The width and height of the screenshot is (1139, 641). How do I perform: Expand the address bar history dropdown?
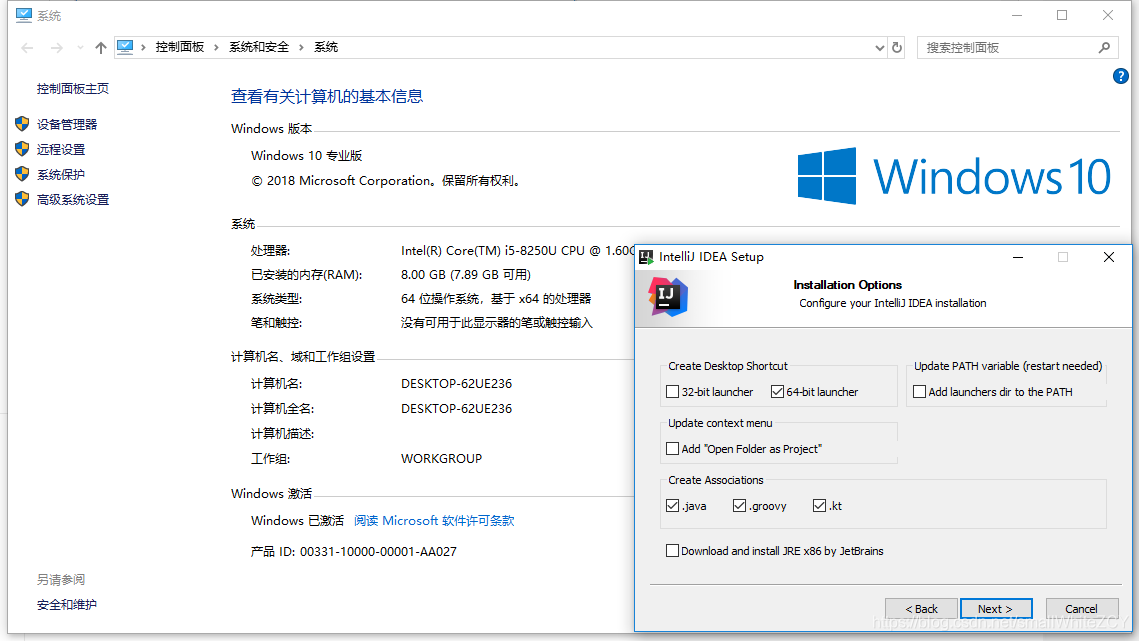click(x=880, y=48)
